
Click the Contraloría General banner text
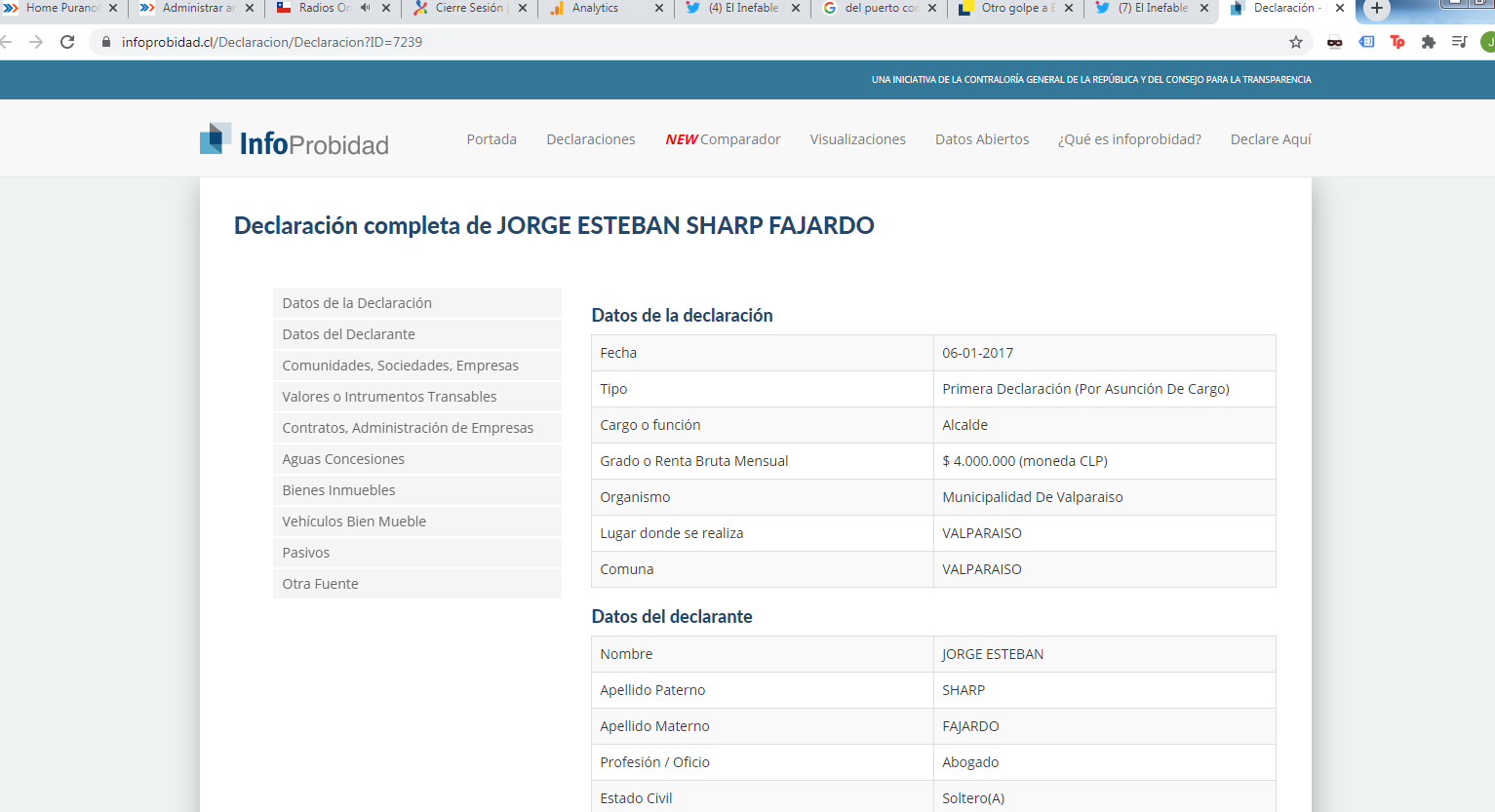1091,80
